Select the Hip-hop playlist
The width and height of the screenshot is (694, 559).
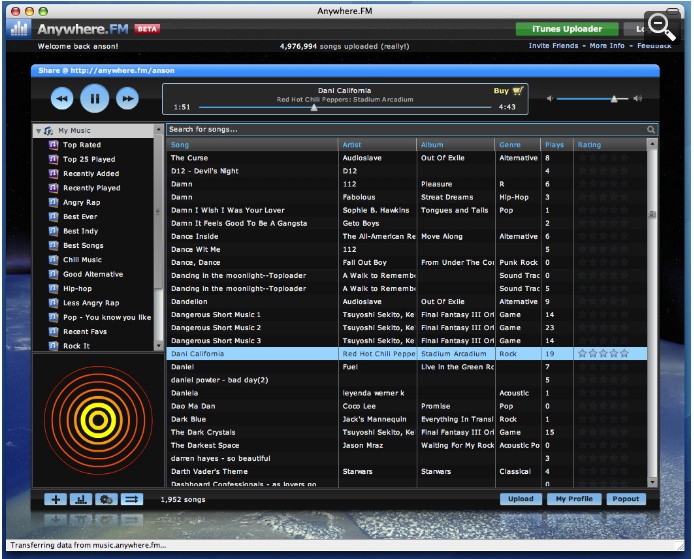coord(77,289)
